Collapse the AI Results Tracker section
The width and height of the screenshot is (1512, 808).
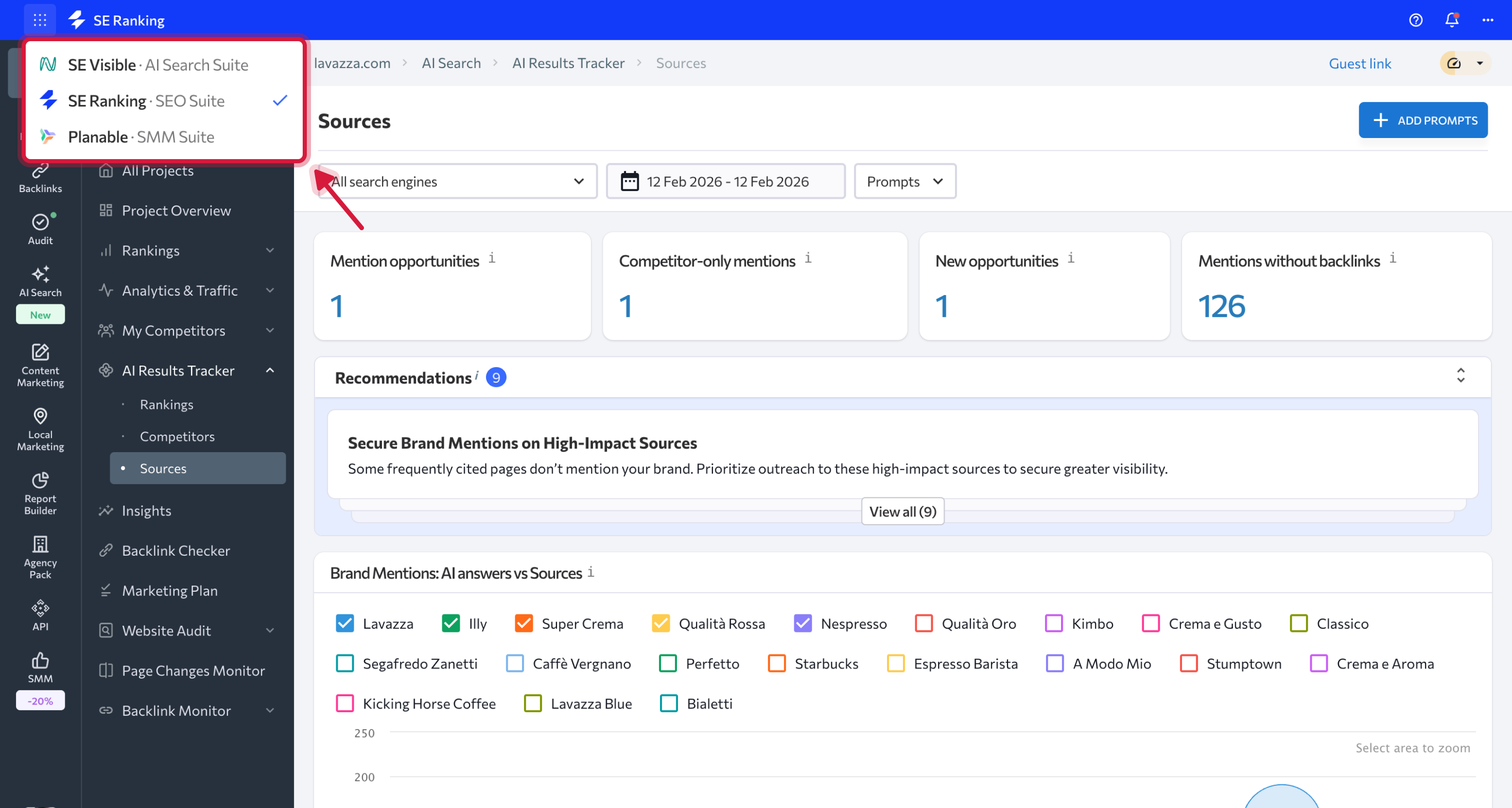(269, 371)
